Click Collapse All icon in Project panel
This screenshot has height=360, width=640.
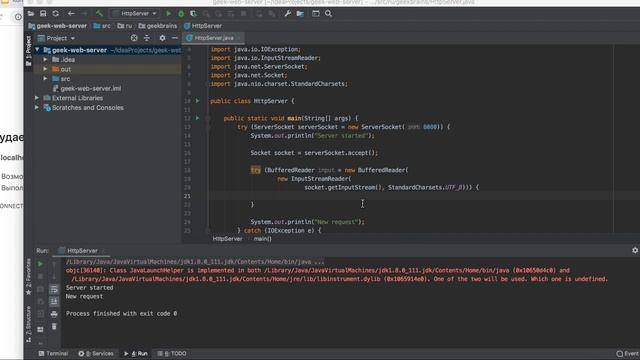(147, 38)
